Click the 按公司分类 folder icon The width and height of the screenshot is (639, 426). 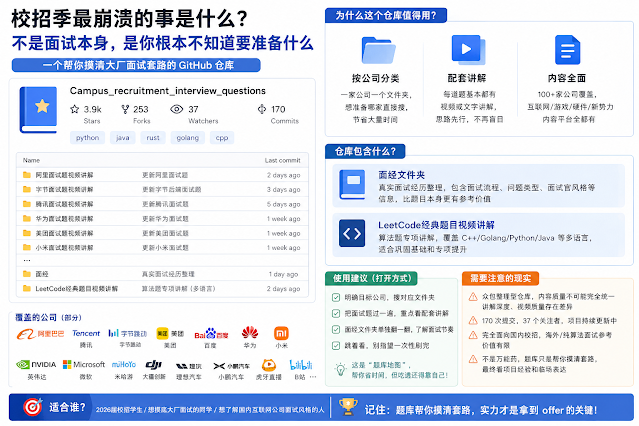tap(378, 51)
